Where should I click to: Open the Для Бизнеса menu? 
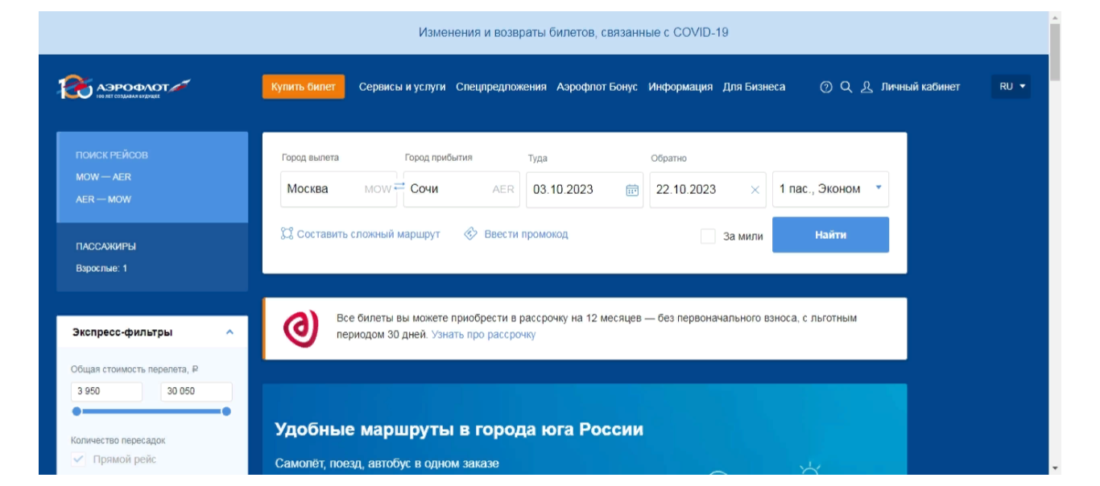click(x=754, y=87)
